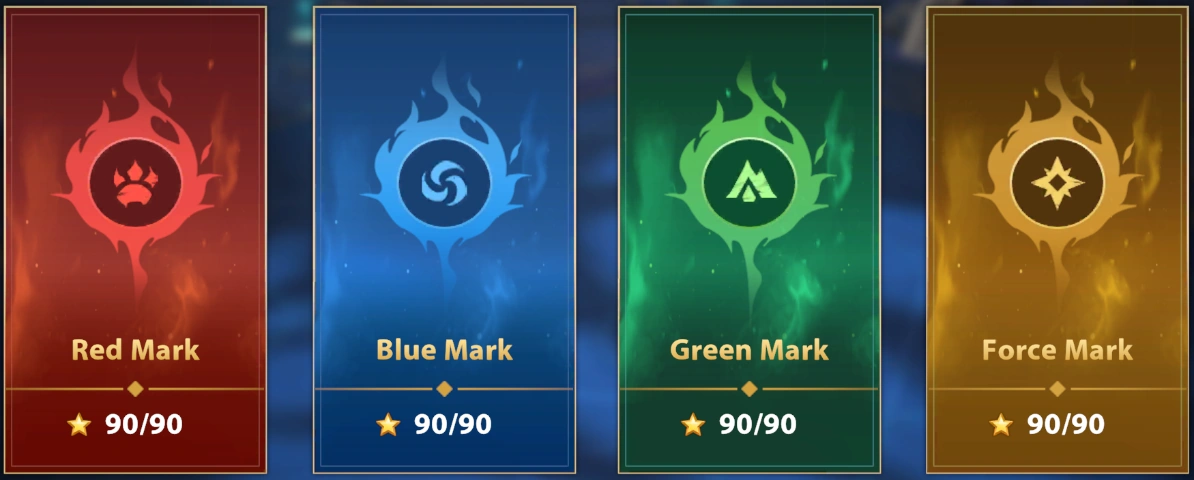Click the diamond divider on Red Mark card
This screenshot has height=480, width=1194.
tap(135, 389)
